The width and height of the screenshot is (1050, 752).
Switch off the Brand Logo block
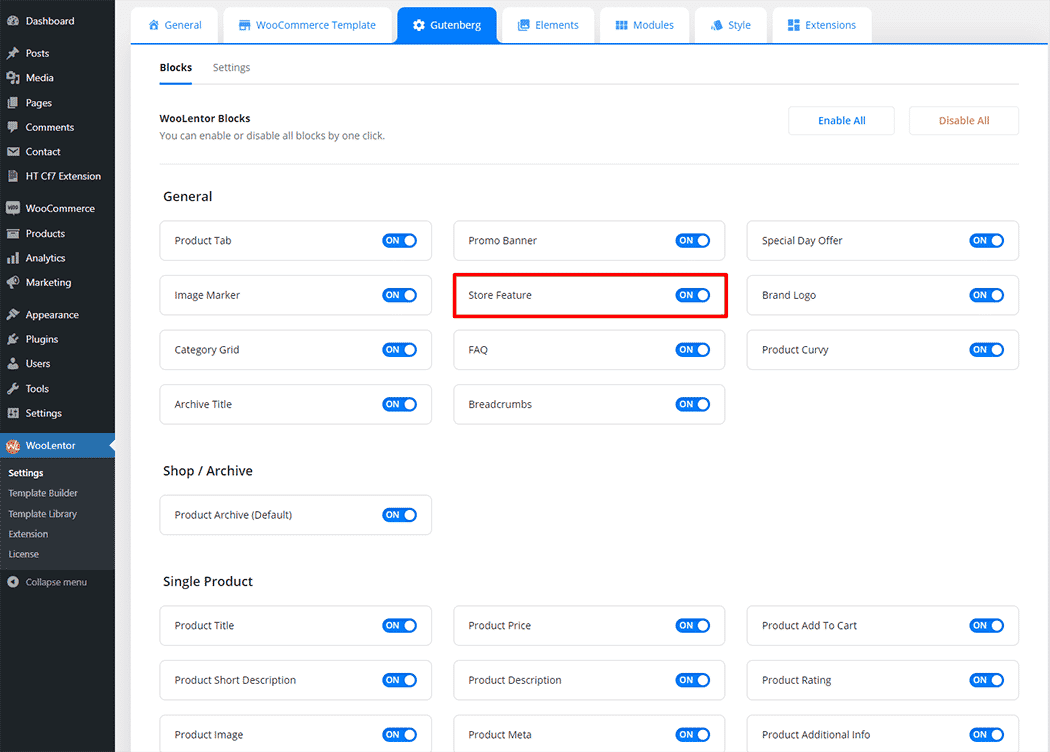point(986,295)
